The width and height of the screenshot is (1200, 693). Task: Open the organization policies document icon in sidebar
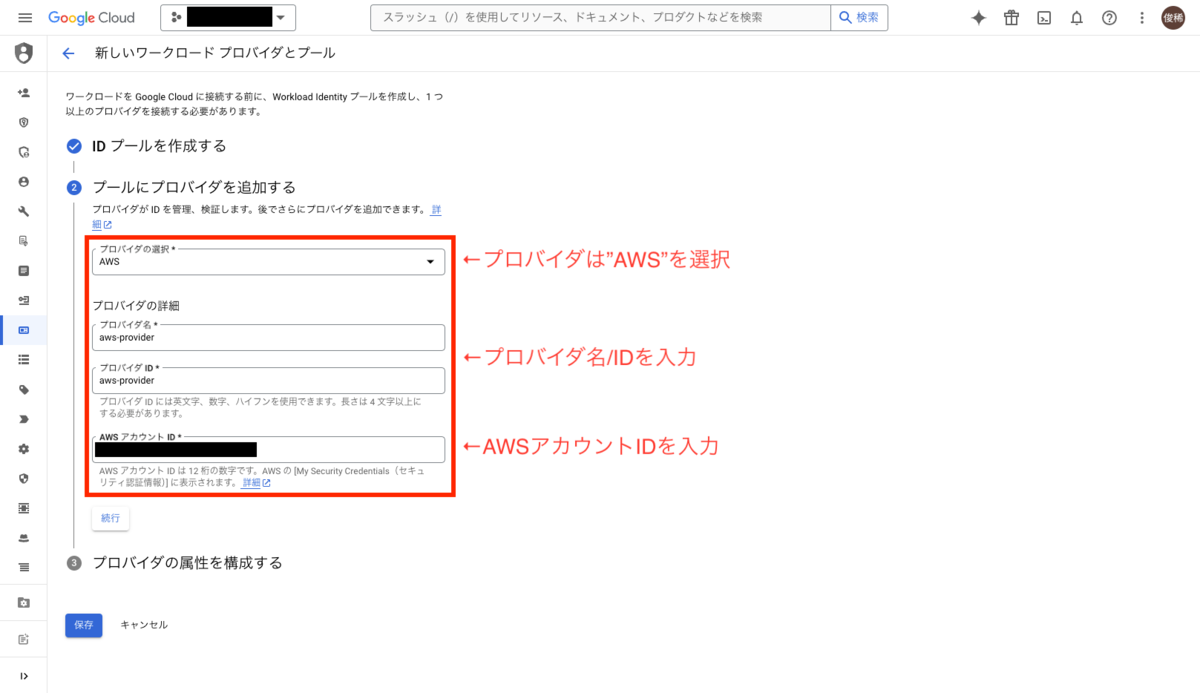click(24, 270)
